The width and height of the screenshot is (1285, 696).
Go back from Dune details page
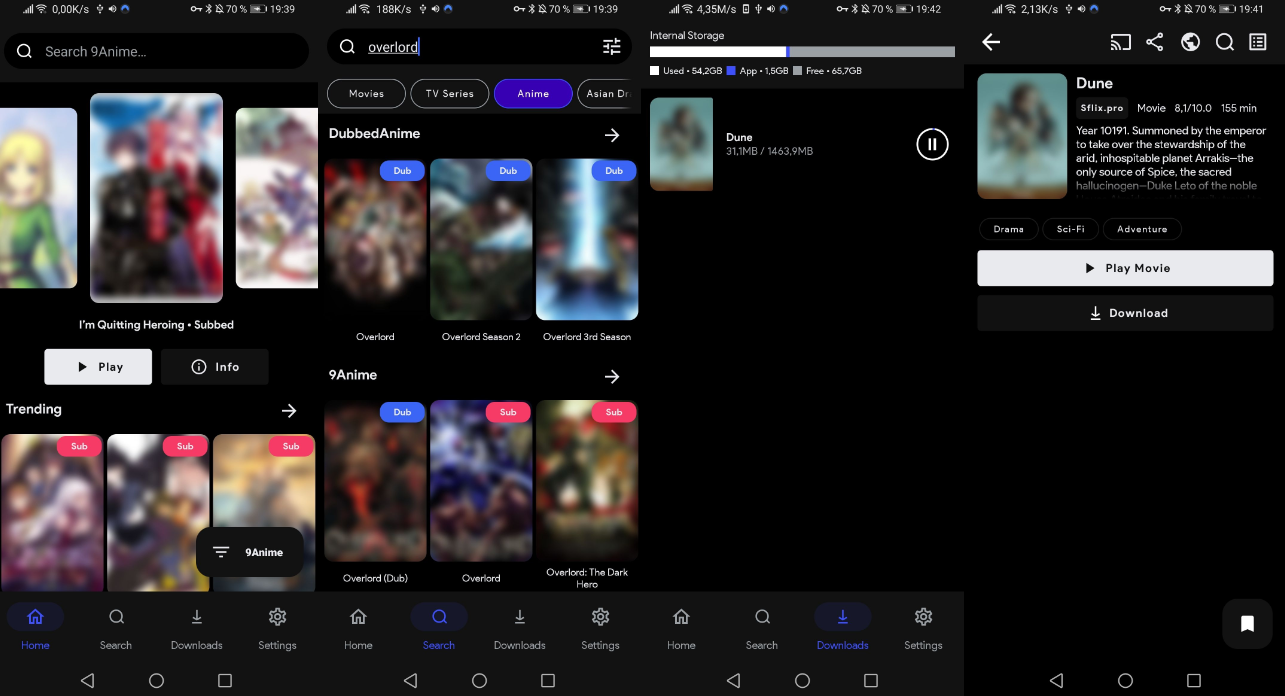pyautogui.click(x=990, y=42)
